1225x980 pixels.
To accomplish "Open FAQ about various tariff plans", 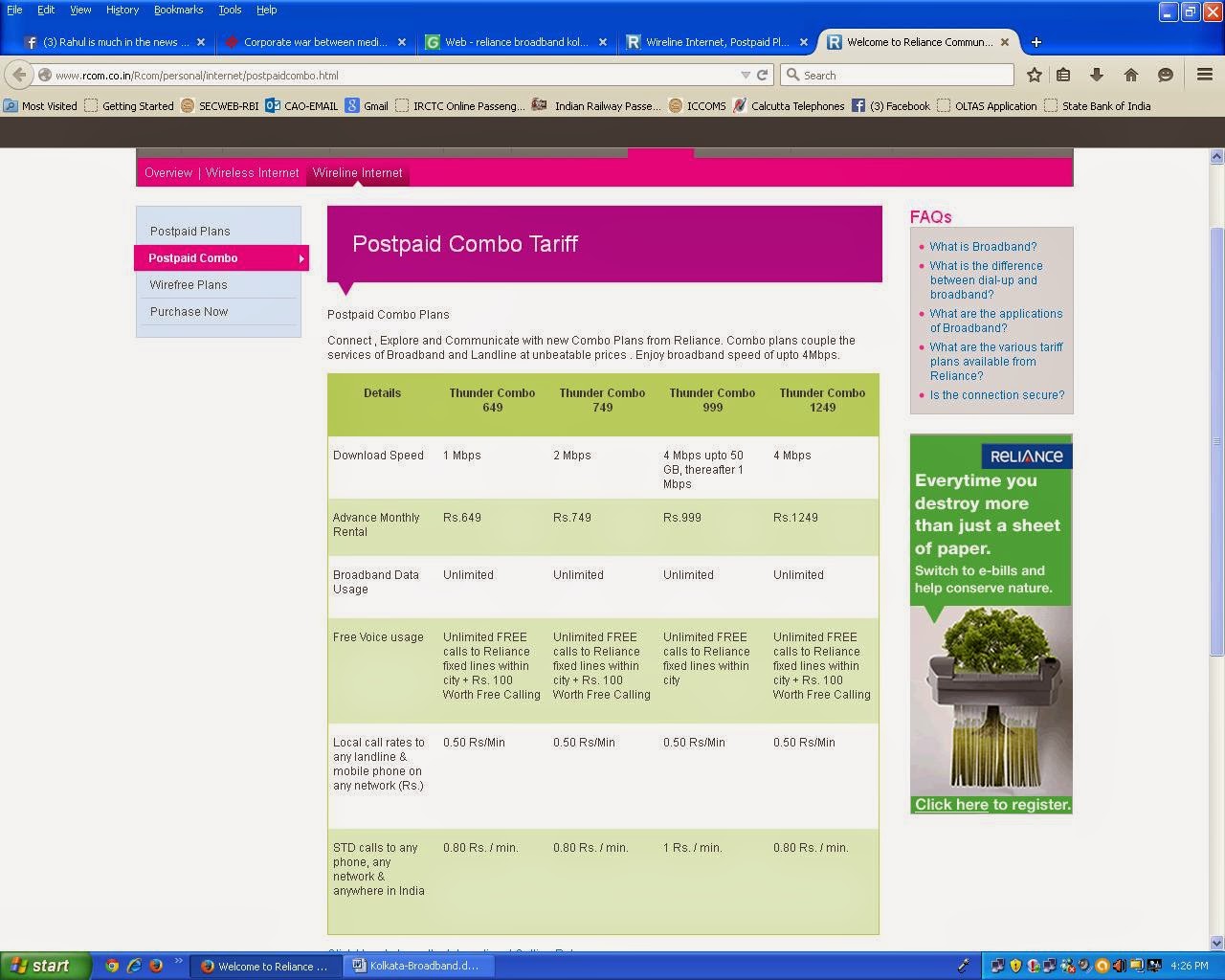I will pyautogui.click(x=995, y=362).
